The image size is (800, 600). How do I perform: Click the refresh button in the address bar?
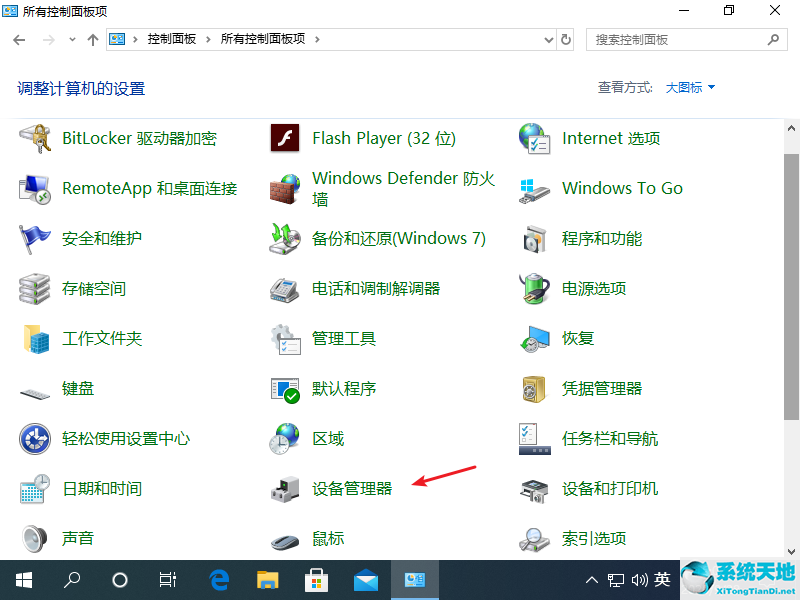[x=566, y=39]
